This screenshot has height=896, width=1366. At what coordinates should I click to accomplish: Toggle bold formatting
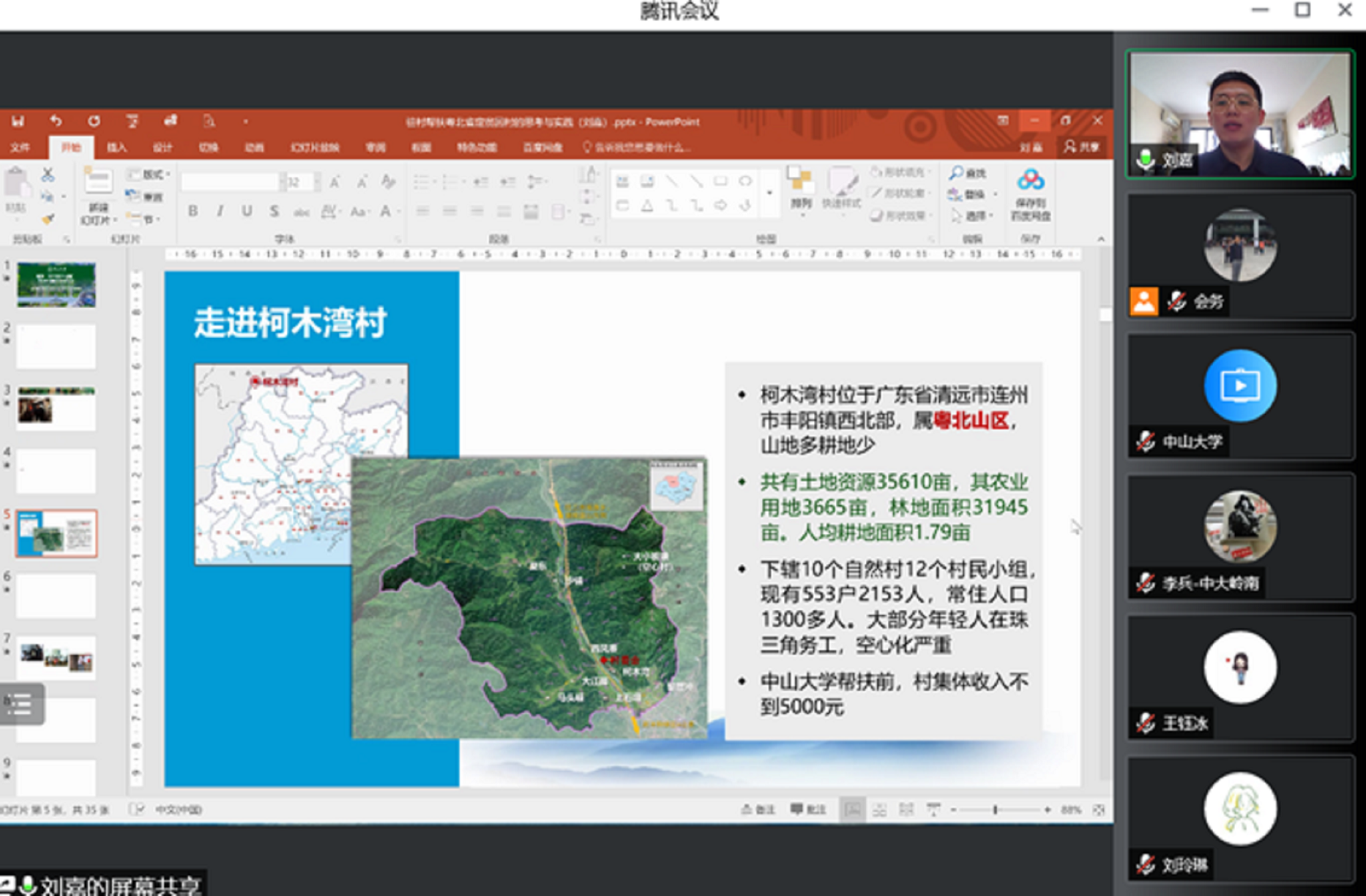tap(193, 212)
